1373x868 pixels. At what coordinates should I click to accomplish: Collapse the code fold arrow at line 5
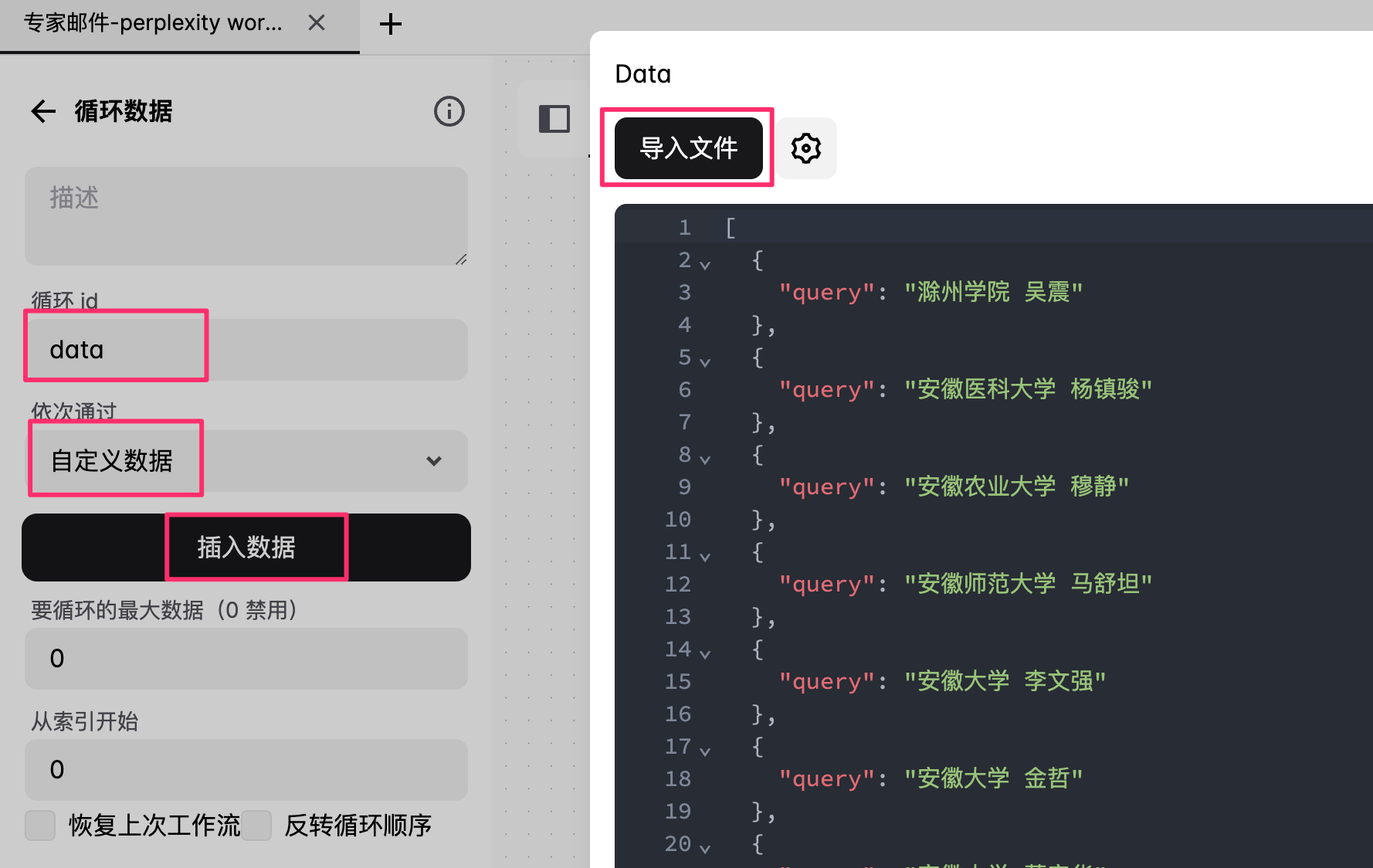(x=705, y=361)
